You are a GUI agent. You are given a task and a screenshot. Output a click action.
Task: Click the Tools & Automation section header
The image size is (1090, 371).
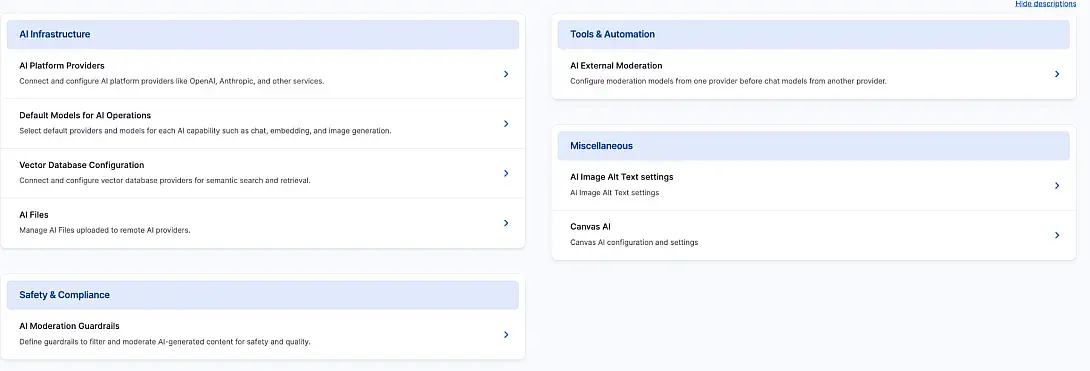pyautogui.click(x=813, y=34)
